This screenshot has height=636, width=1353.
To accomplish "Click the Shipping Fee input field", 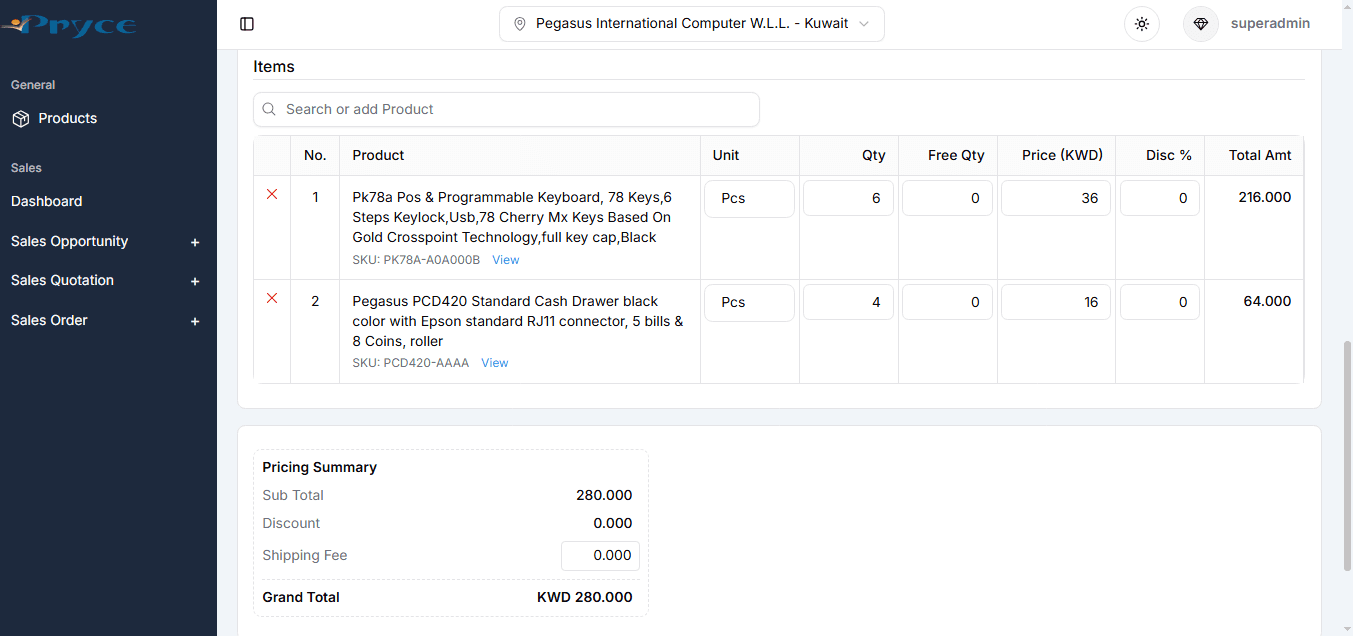I will click(x=600, y=556).
